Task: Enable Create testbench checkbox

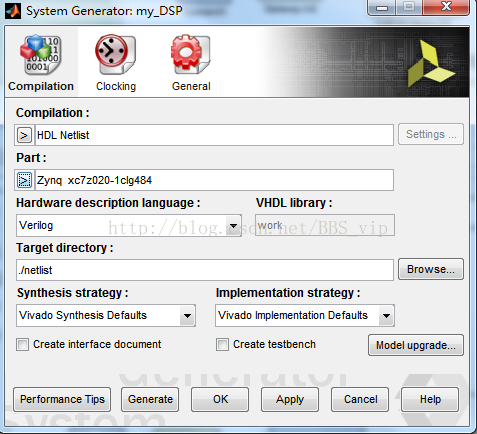Action: 222,344
